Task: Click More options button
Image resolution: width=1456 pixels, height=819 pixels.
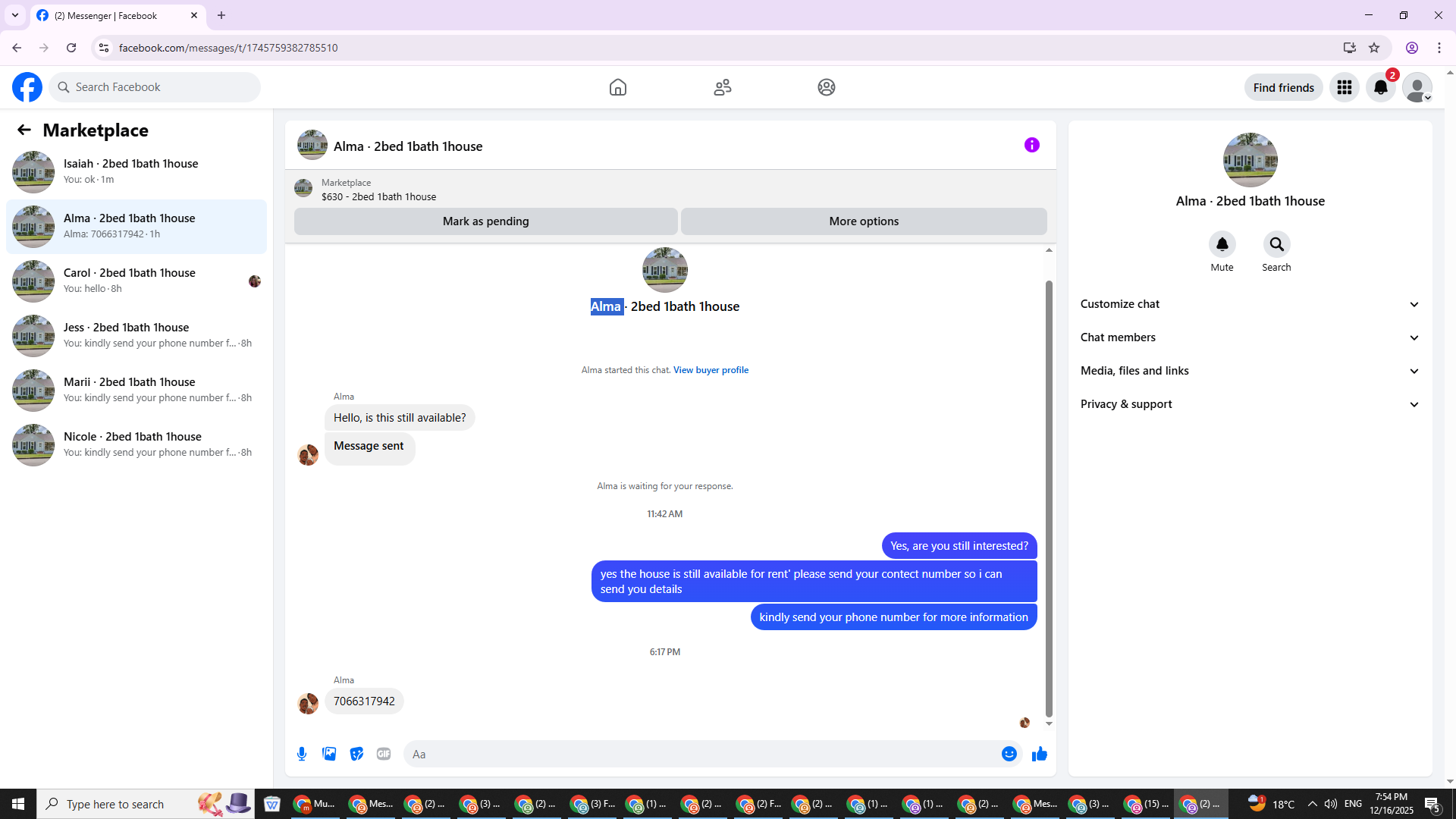Action: (864, 221)
